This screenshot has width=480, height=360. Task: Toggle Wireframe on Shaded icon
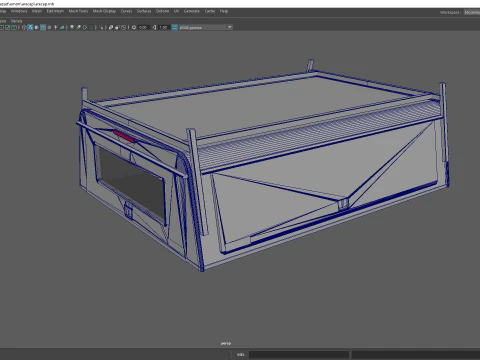43,27
